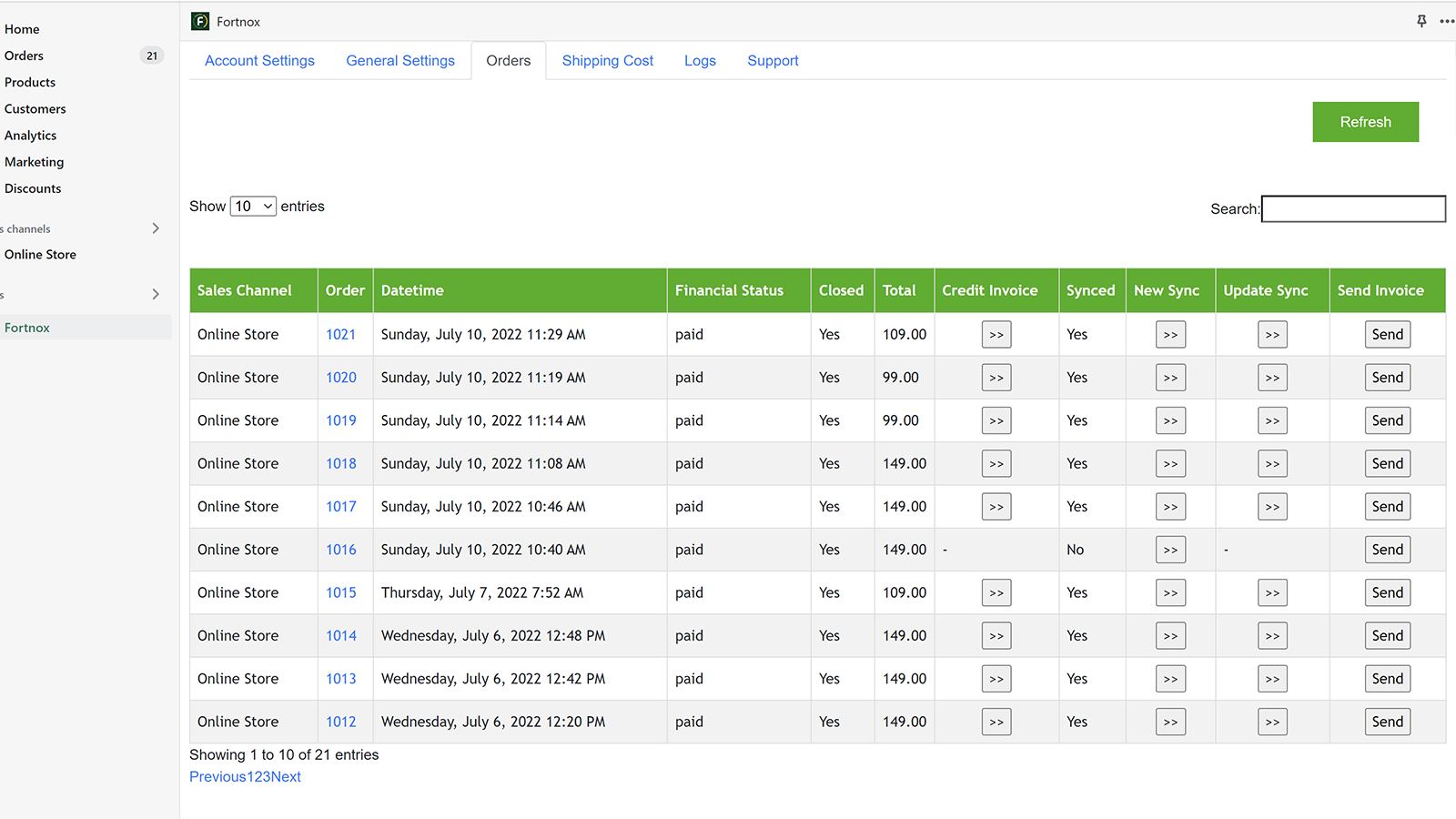Focus the Search input field
The image size is (1456, 819).
pyautogui.click(x=1353, y=209)
